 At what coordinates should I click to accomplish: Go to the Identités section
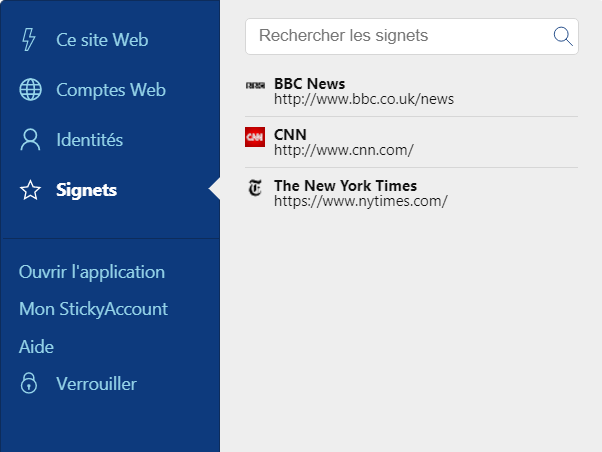click(x=89, y=140)
